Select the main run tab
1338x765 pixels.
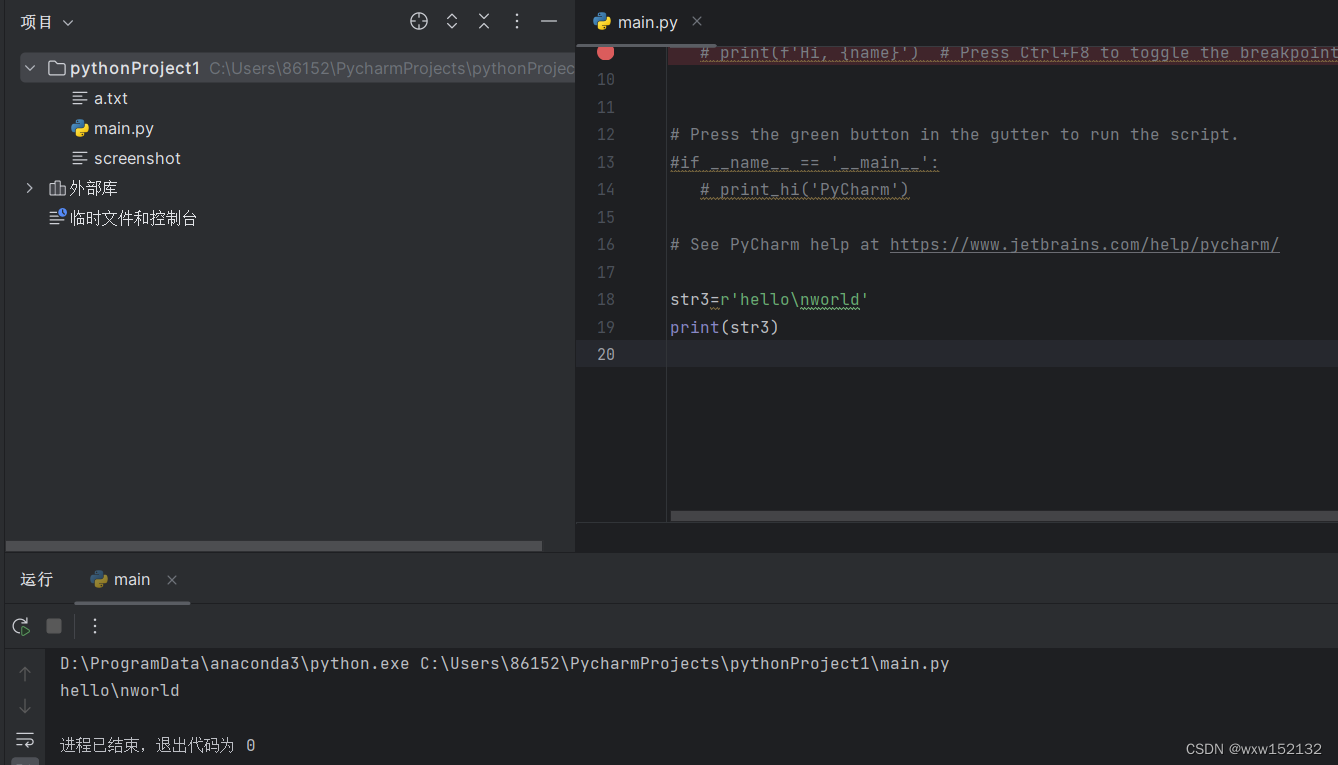tap(120, 580)
